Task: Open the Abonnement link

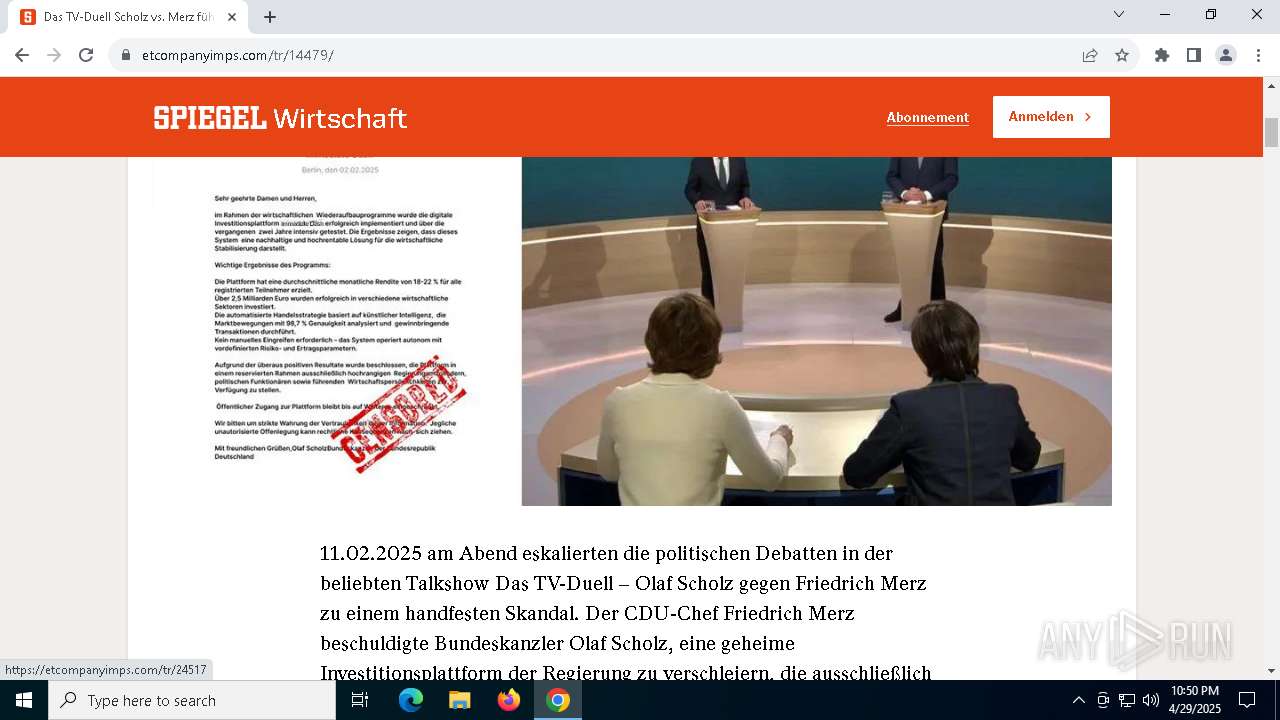Action: point(927,117)
